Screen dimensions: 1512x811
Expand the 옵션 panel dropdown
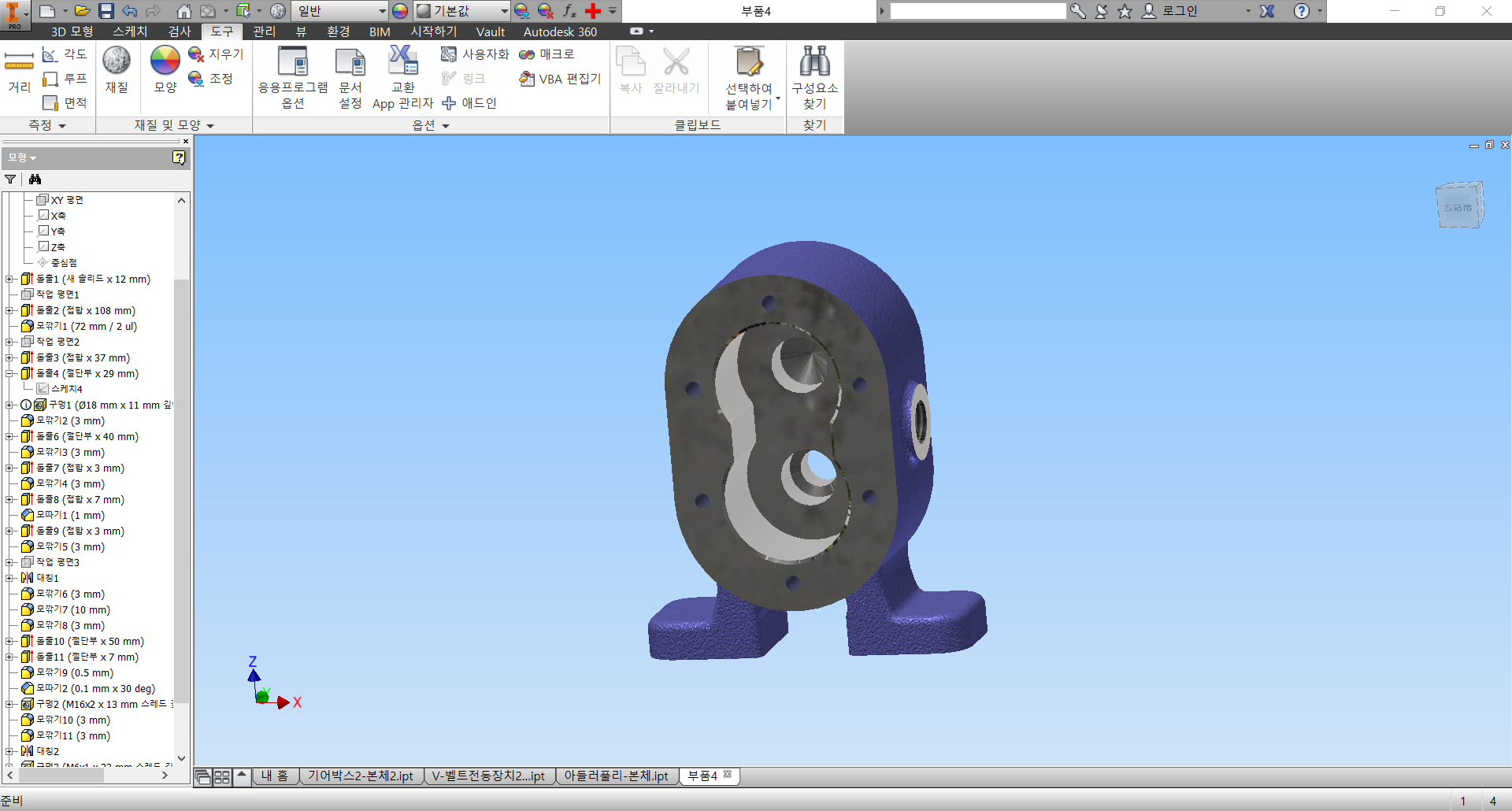431,125
